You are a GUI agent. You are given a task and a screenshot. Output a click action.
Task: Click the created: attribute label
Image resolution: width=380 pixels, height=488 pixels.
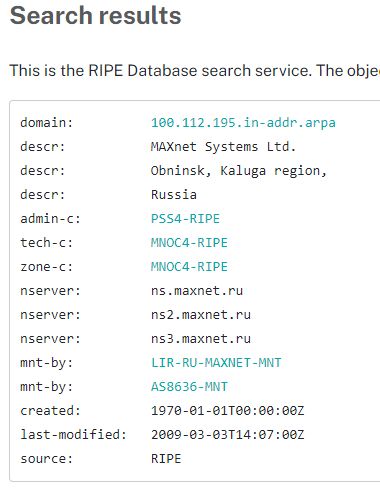click(50, 411)
